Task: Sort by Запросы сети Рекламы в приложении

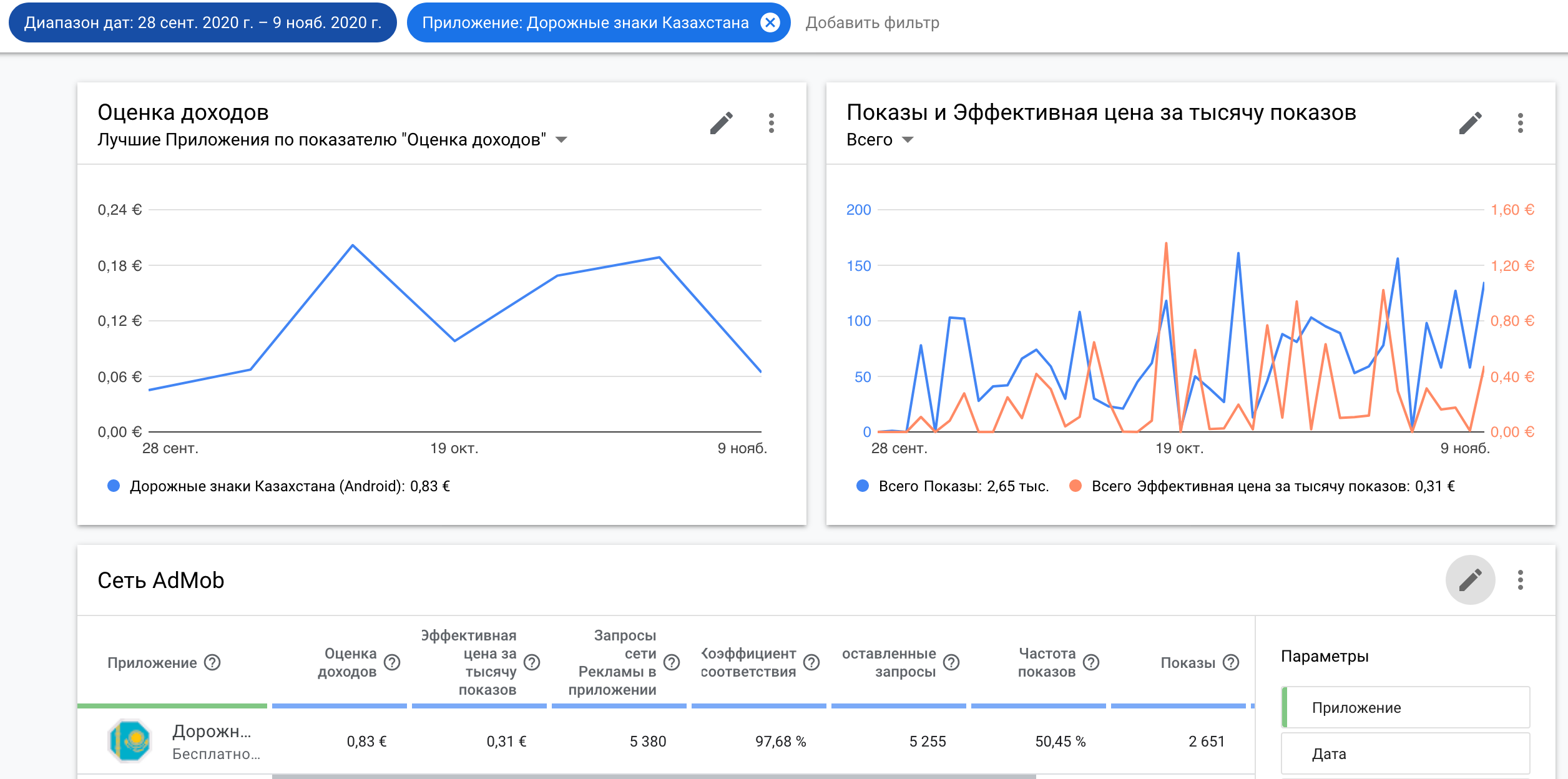Action: (612, 663)
